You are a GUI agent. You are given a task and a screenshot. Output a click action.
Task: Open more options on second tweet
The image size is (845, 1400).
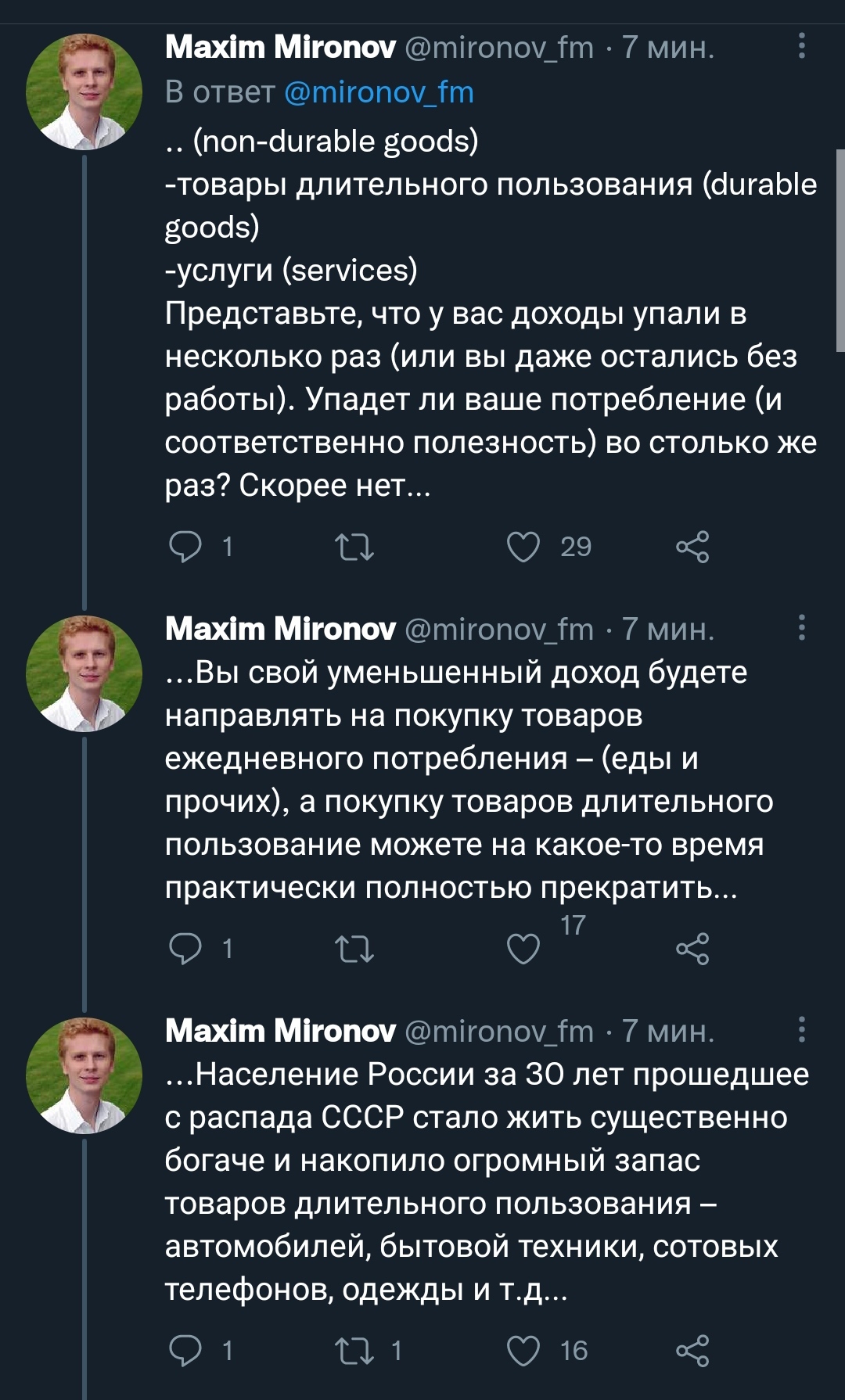tap(801, 628)
